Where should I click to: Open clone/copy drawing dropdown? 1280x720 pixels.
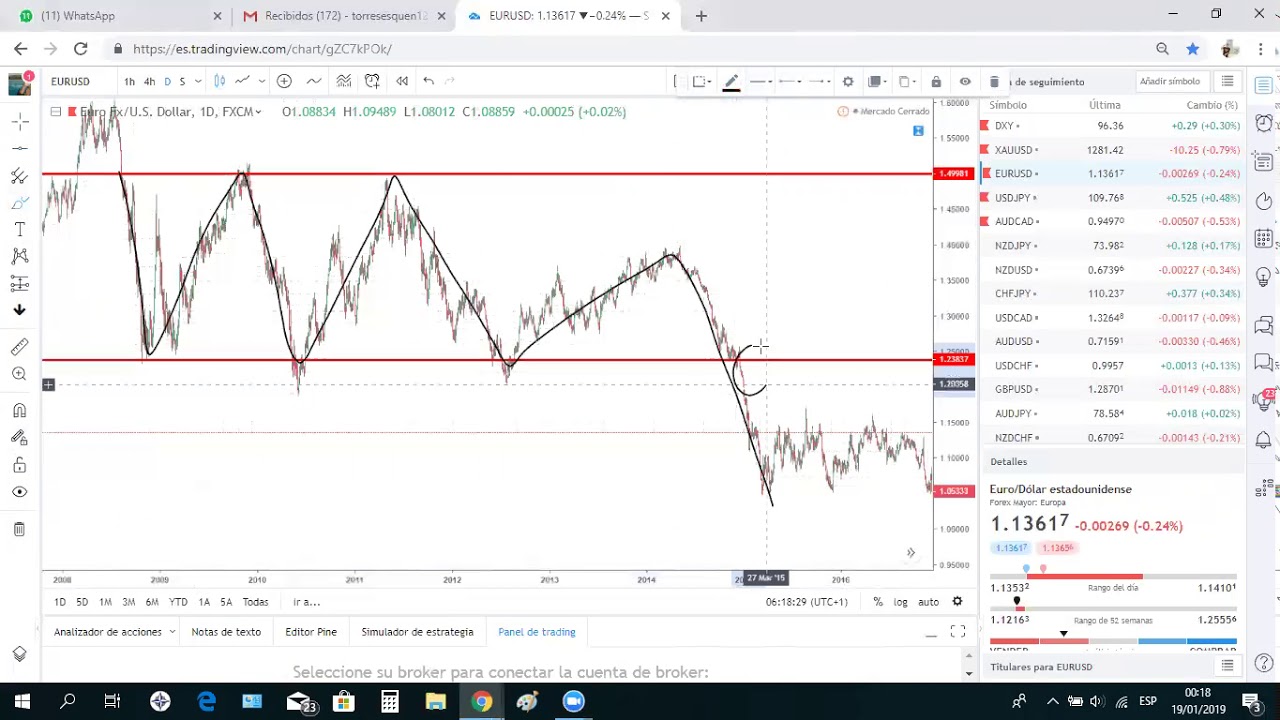[907, 82]
